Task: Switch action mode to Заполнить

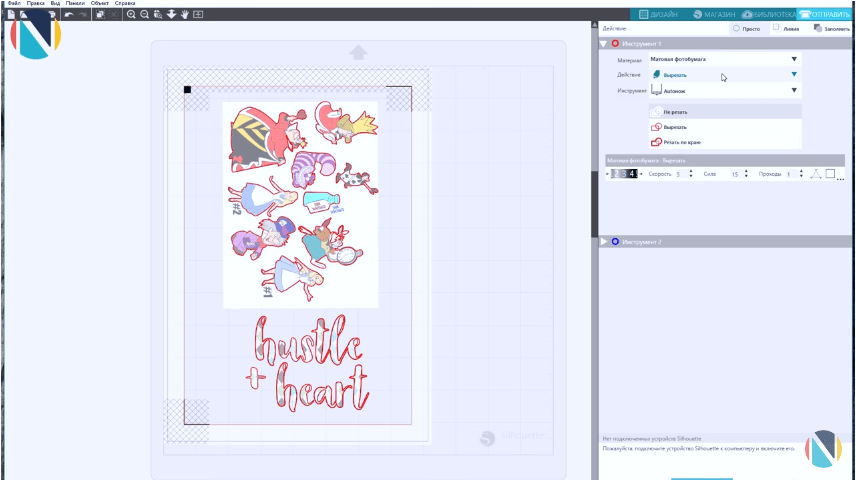Action: [831, 28]
